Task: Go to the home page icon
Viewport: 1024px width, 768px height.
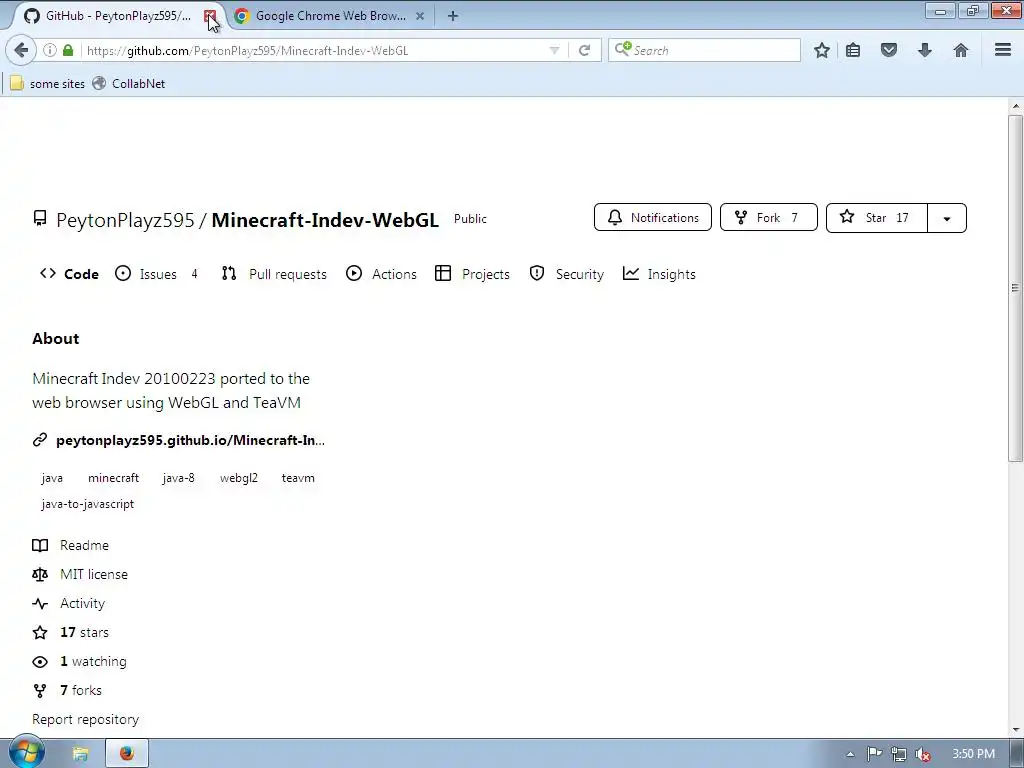Action: 961,50
